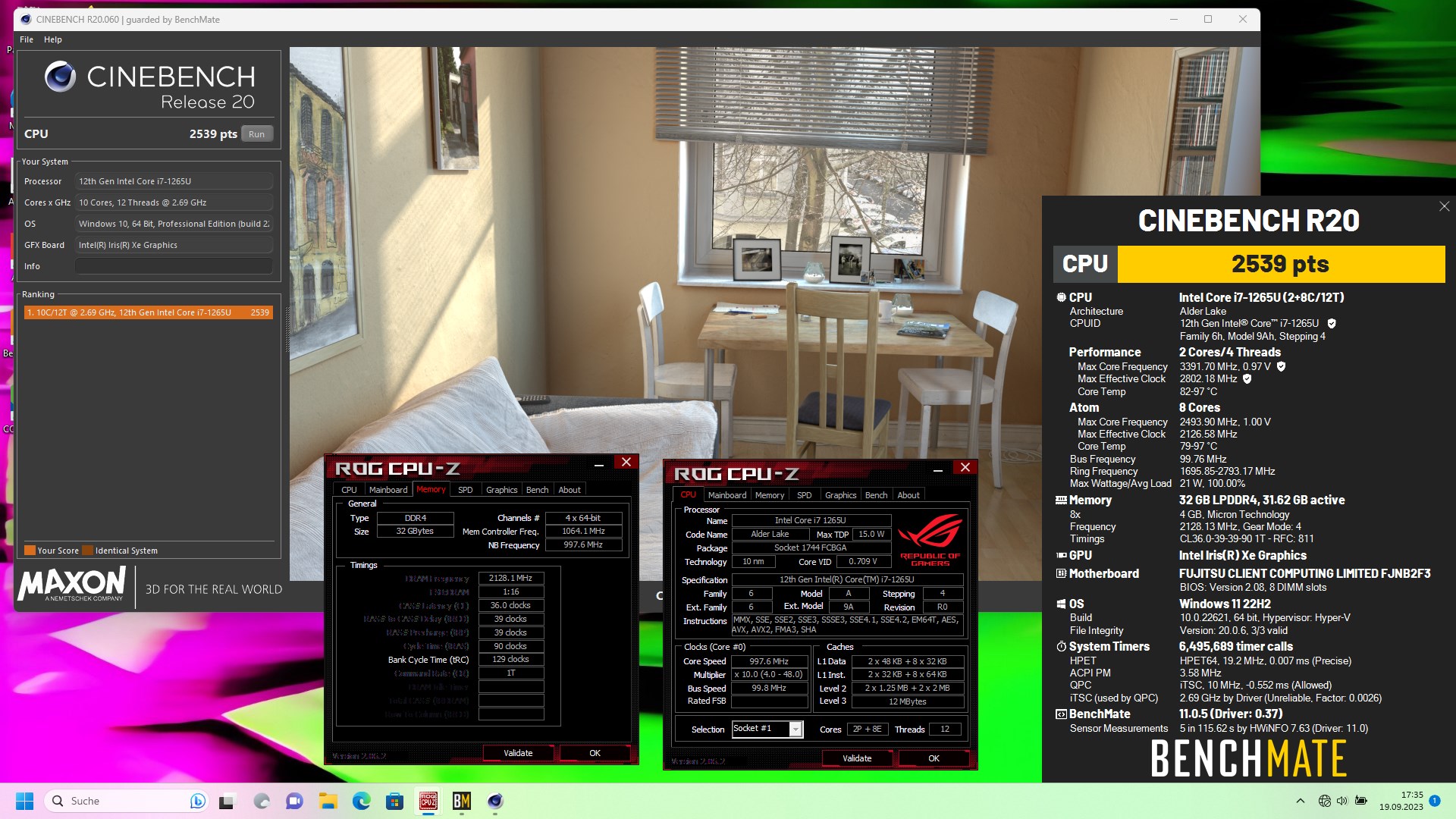The image size is (1456, 819).
Task: Expand the hidden system tray icons chevron
Action: pyautogui.click(x=1301, y=801)
